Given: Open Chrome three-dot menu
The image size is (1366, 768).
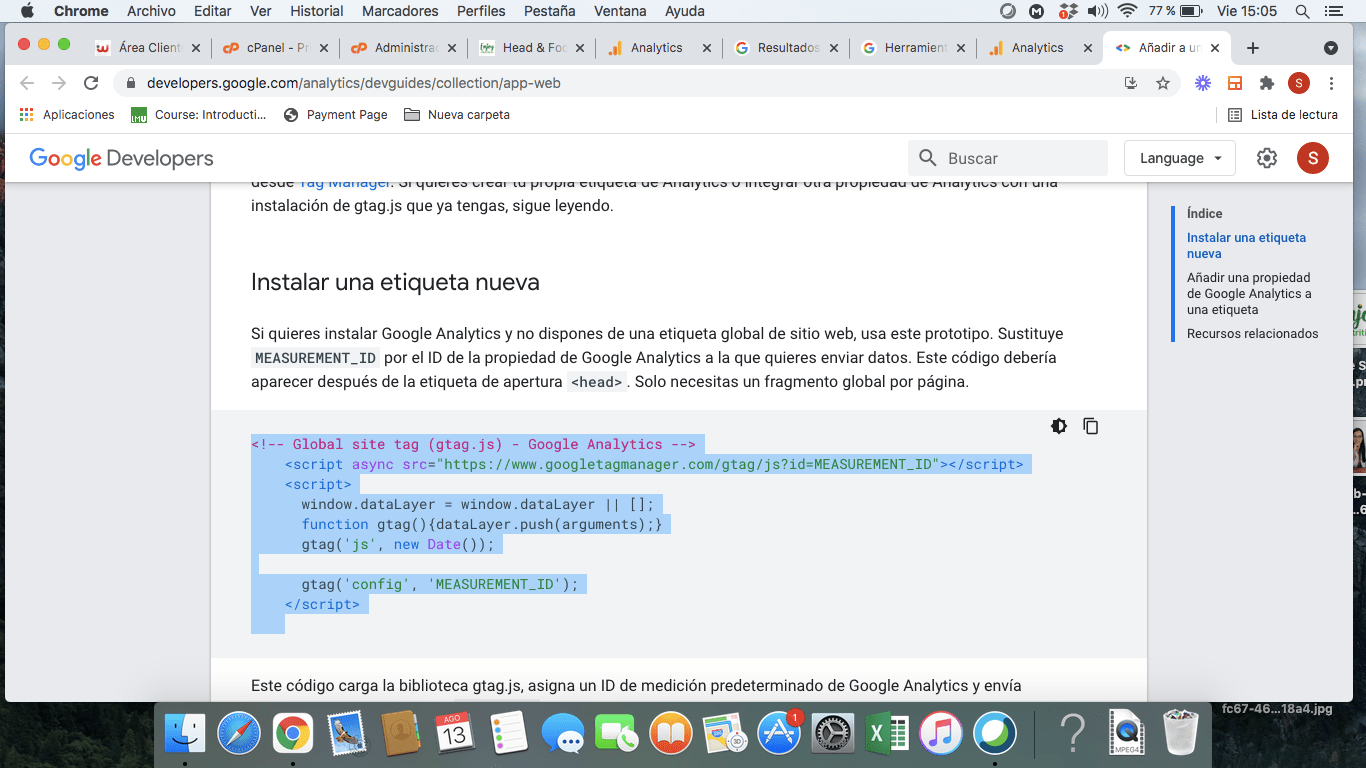Looking at the screenshot, I should coord(1332,83).
